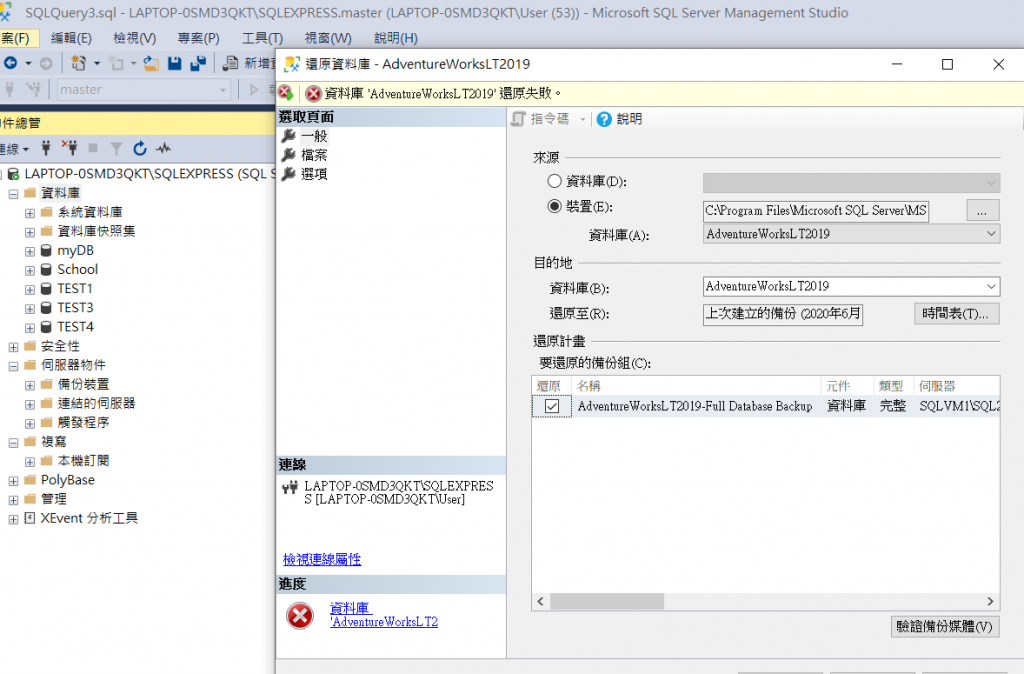Screen dimensions: 1024x674
Task: Click the navigate forward arrow in SSMS toolbar
Action: [46, 63]
